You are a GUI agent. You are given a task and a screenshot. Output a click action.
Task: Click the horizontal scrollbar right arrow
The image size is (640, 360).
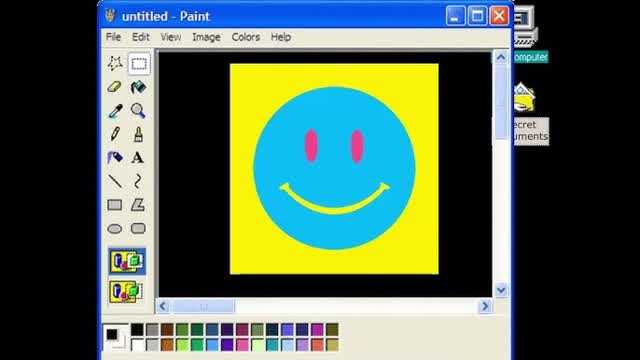coord(485,306)
